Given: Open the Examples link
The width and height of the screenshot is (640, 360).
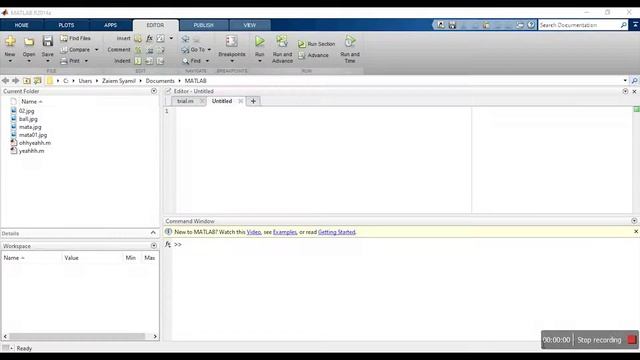Looking at the screenshot, I should [x=284, y=232].
